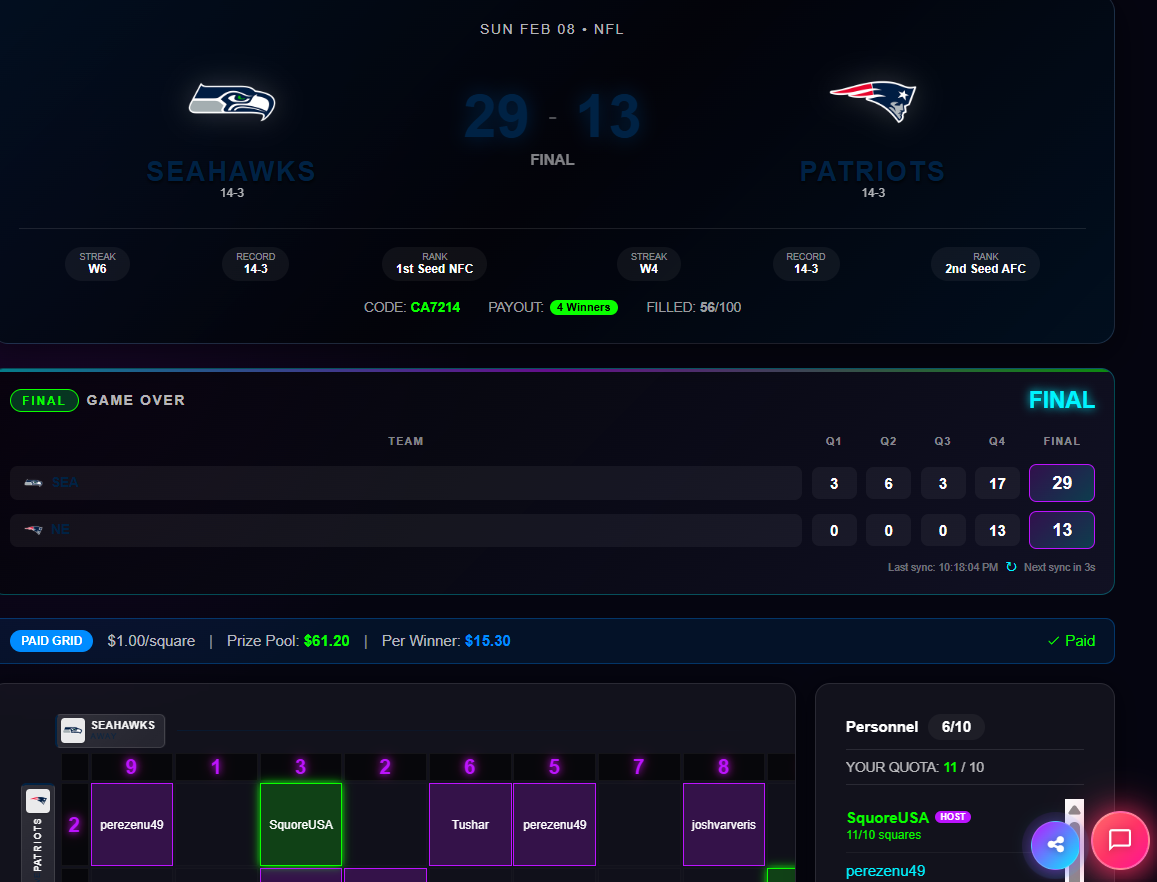Click the sync refresh icon
The image size is (1157, 882).
pos(1011,567)
